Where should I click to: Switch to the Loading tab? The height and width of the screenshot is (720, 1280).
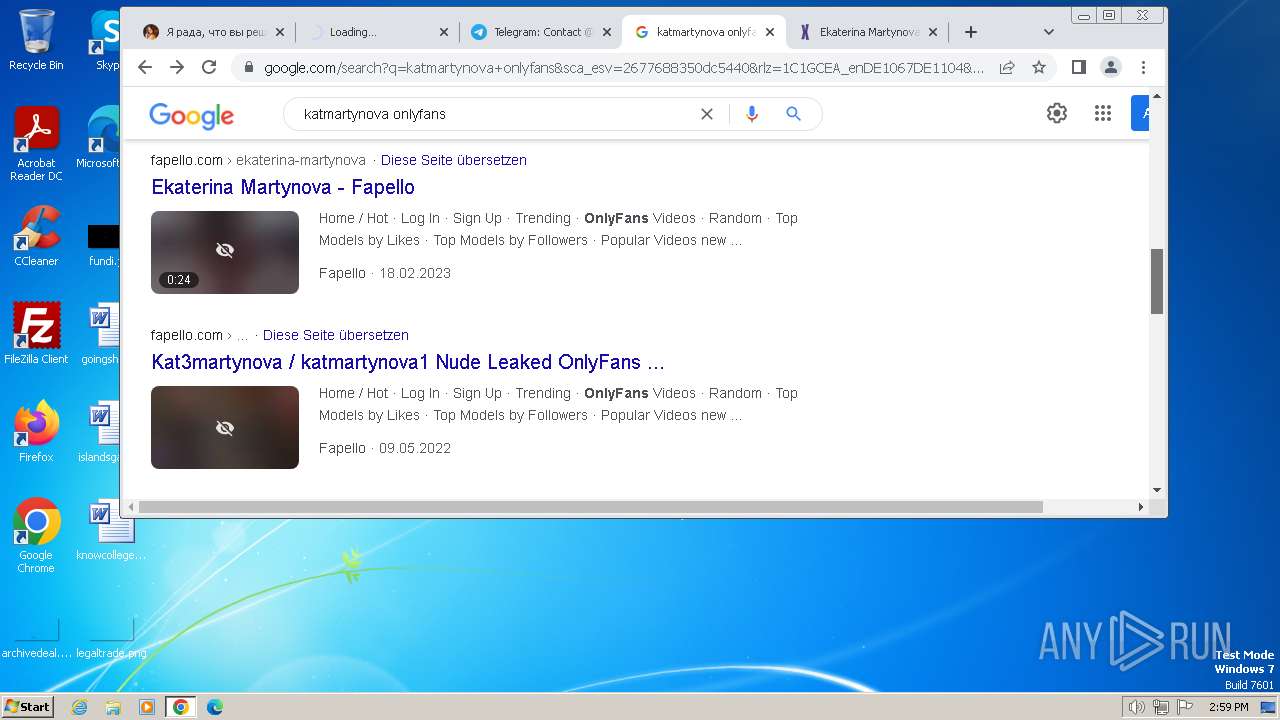click(377, 32)
